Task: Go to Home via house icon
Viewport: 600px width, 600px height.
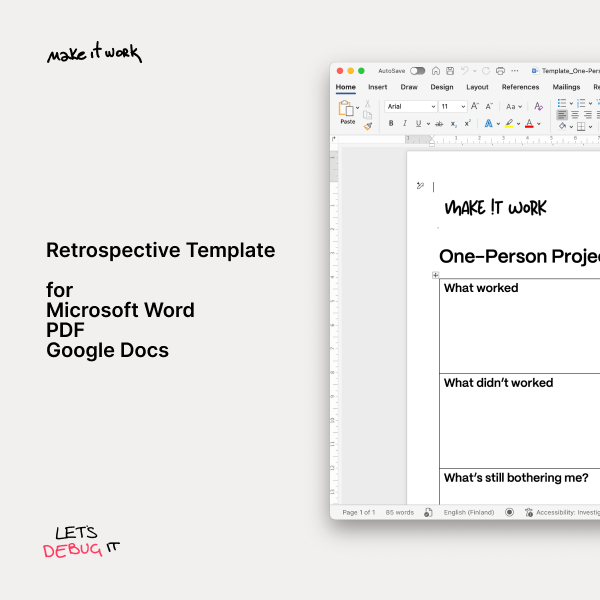Action: click(435, 71)
